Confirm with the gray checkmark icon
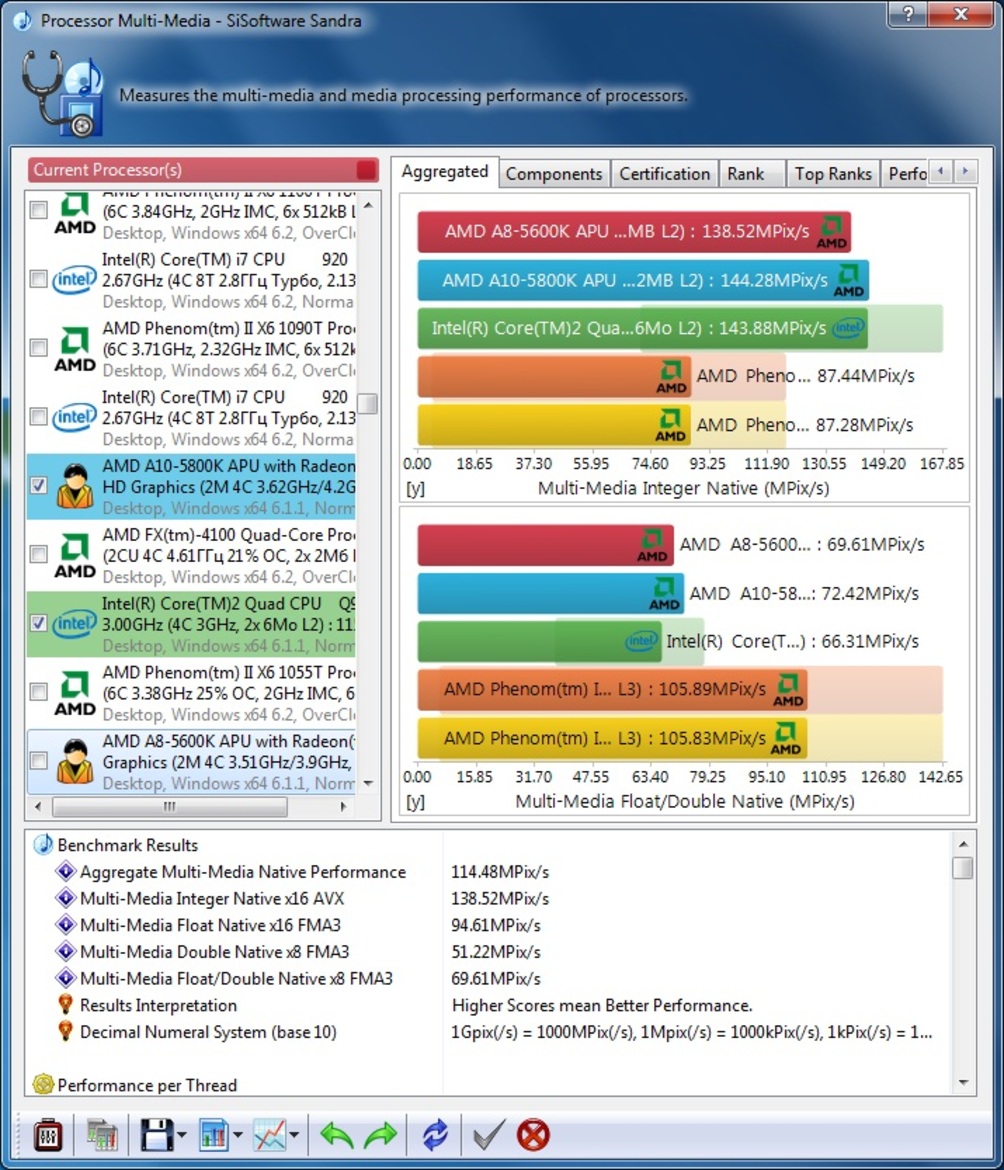The image size is (1004, 1170). click(x=489, y=1136)
